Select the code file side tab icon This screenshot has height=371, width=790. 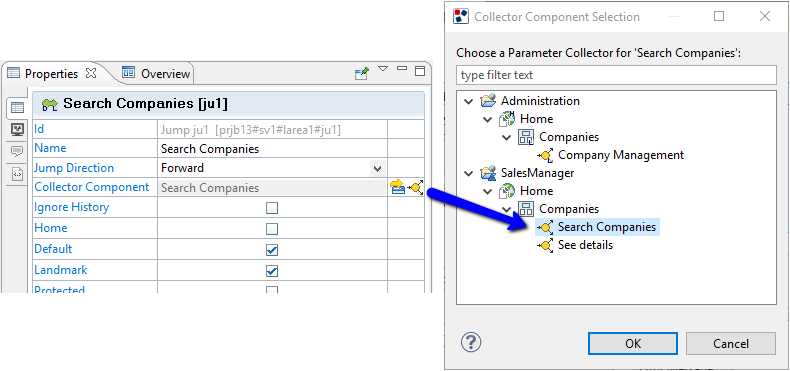[17, 174]
